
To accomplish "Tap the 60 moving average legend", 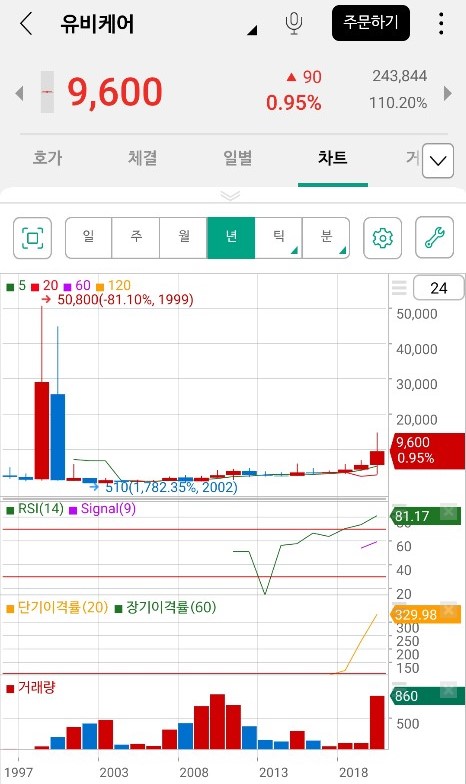I will pyautogui.click(x=77, y=286).
